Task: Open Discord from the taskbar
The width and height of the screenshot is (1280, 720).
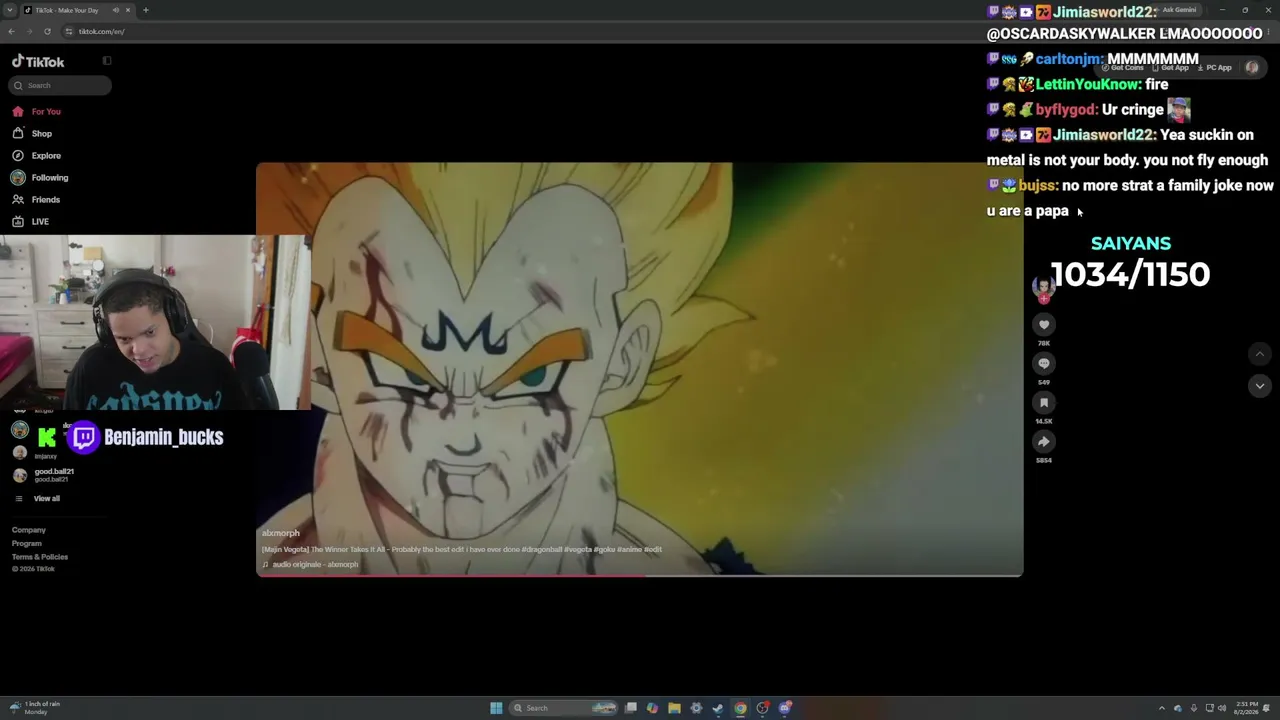Action: (785, 708)
